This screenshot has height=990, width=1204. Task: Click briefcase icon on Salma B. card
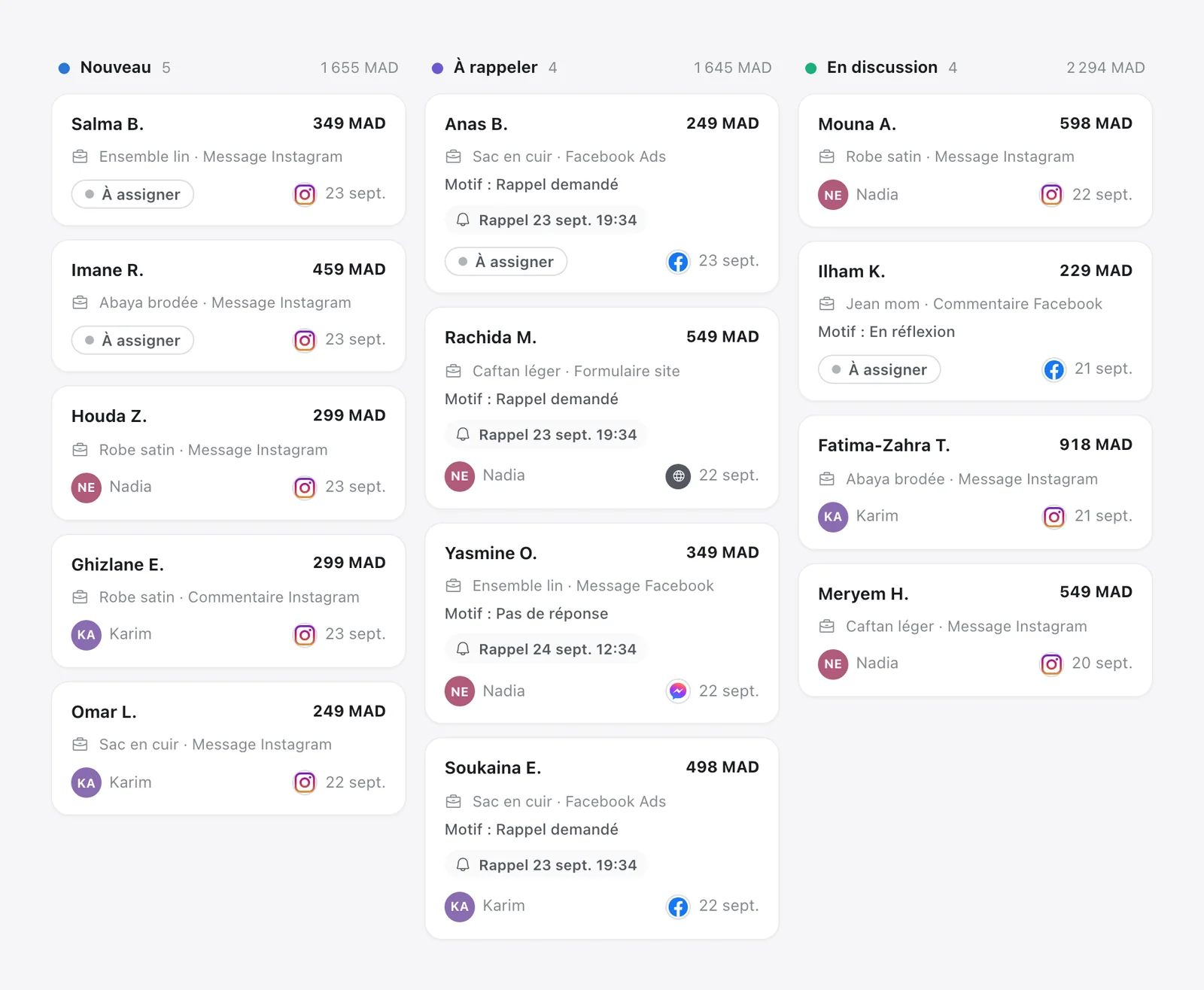[80, 156]
